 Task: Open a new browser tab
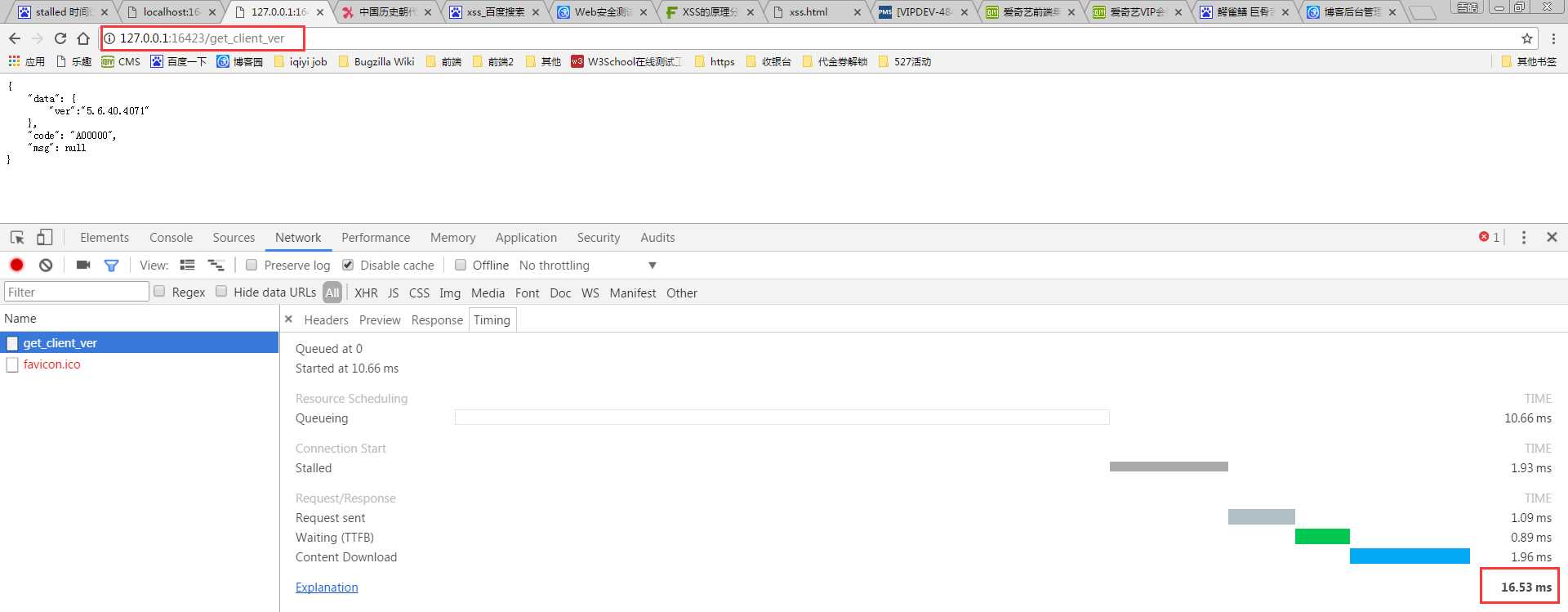(1423, 12)
